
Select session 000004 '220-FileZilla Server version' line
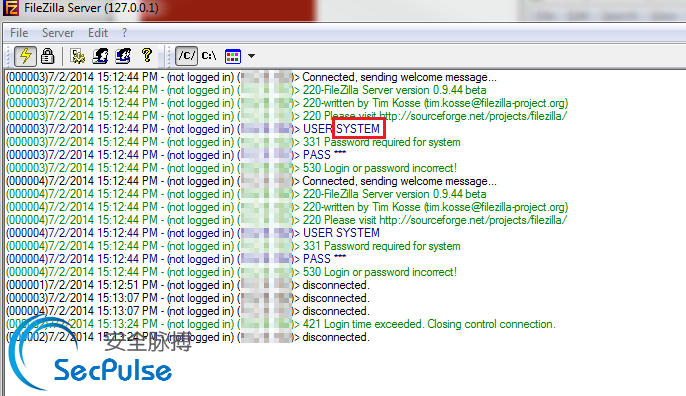246,194
